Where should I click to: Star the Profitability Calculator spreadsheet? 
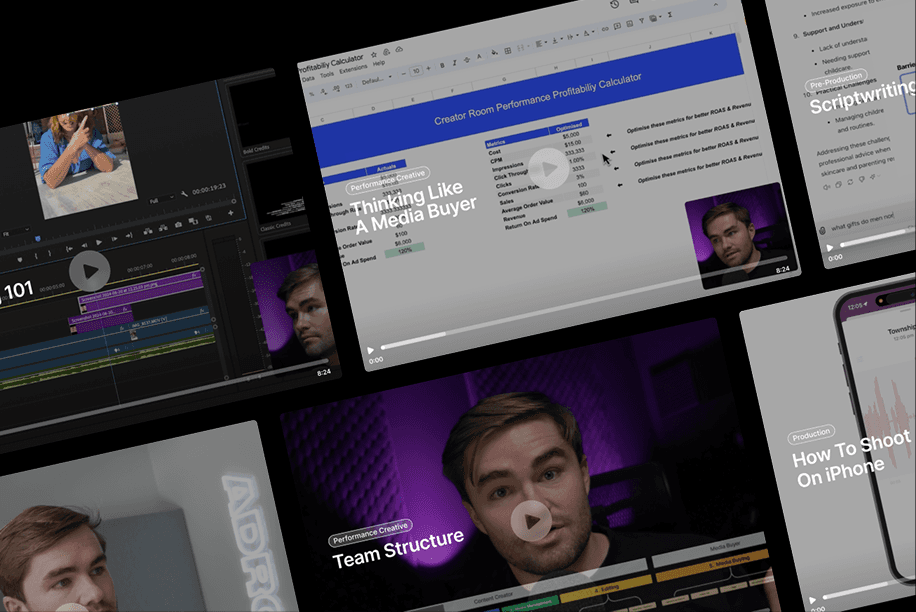pyautogui.click(x=374, y=54)
